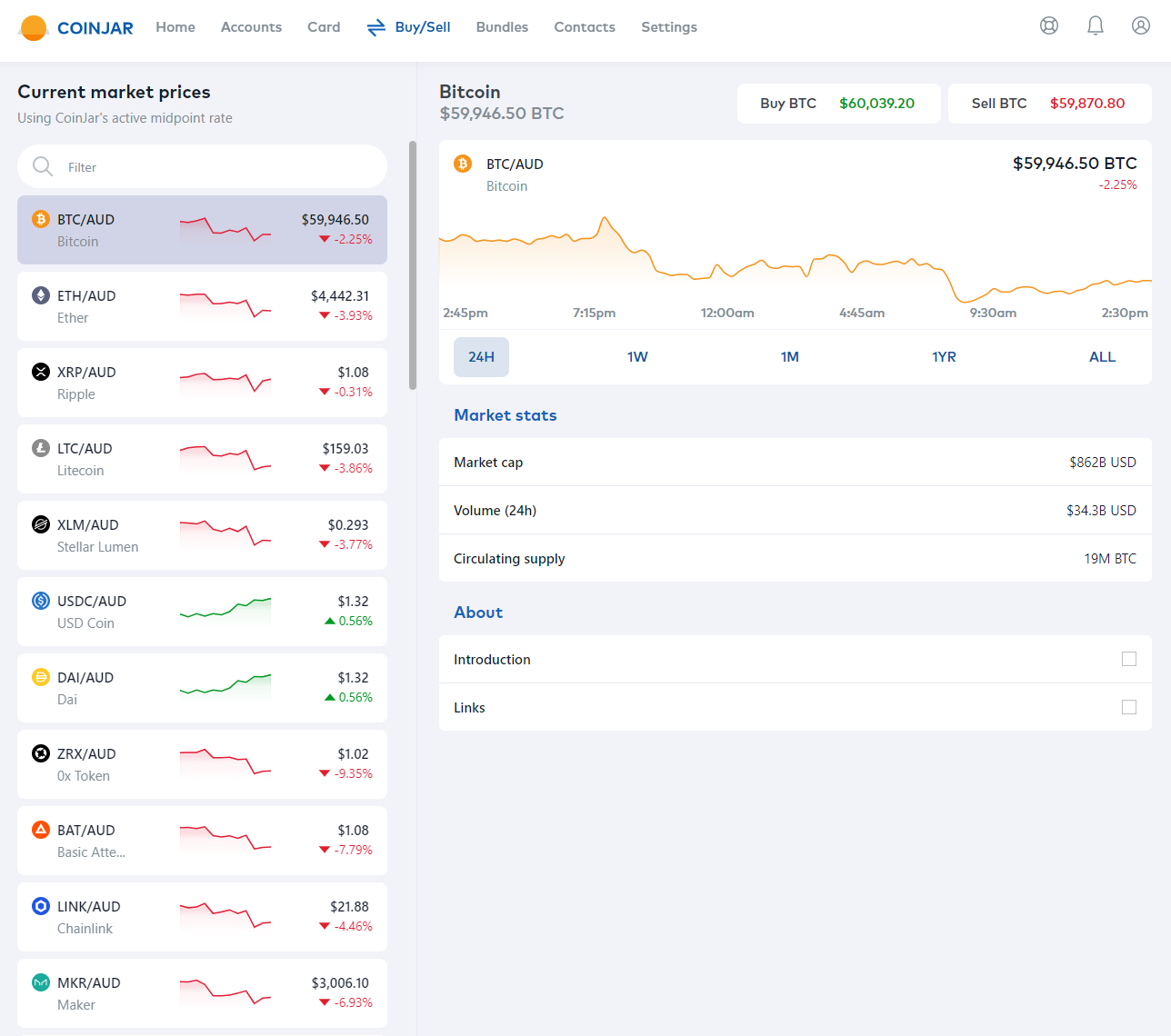Select the XRP/AUD market row
The height and width of the screenshot is (1036, 1171).
pyautogui.click(x=202, y=383)
